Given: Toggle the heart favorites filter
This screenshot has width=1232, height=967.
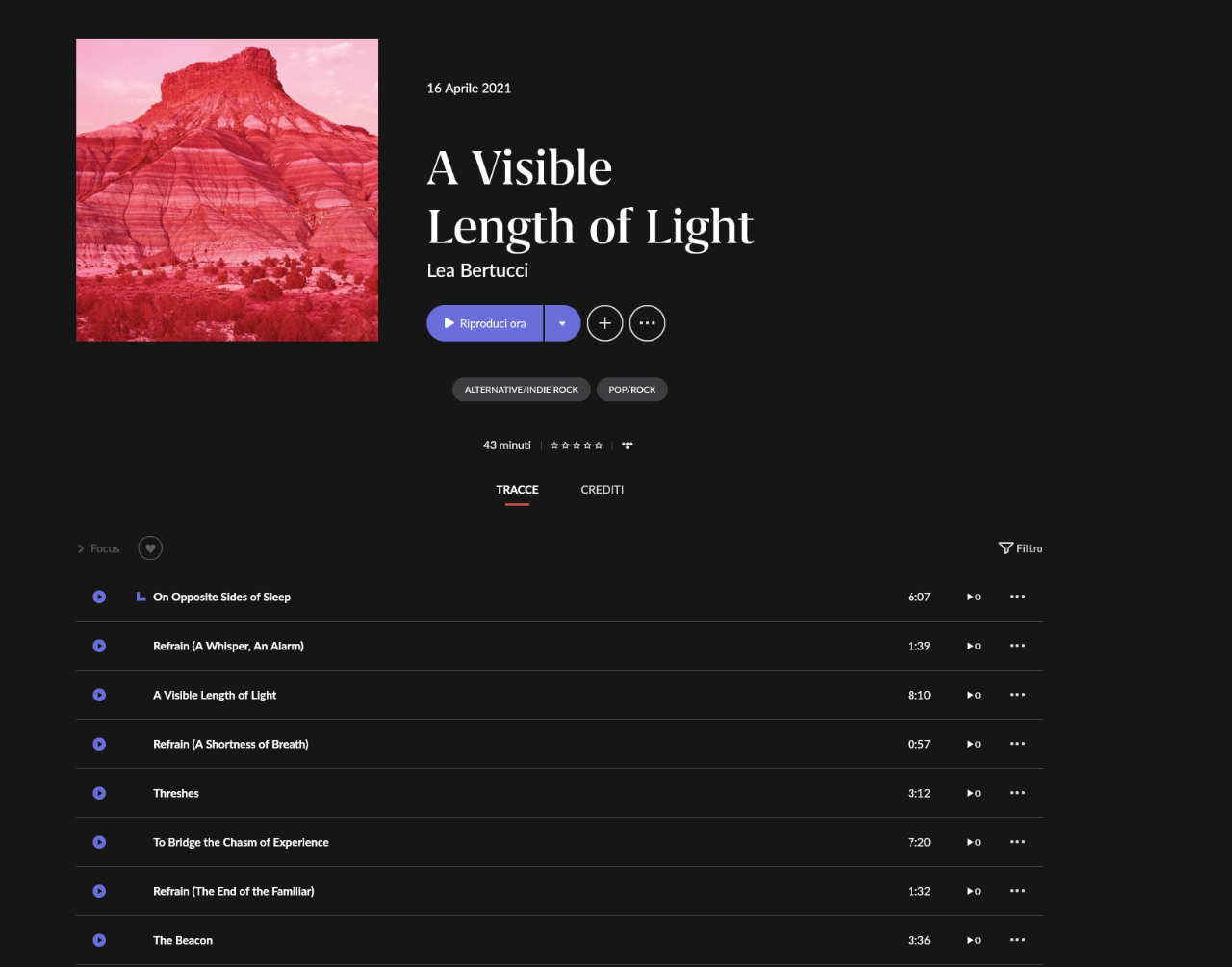Looking at the screenshot, I should (x=150, y=548).
